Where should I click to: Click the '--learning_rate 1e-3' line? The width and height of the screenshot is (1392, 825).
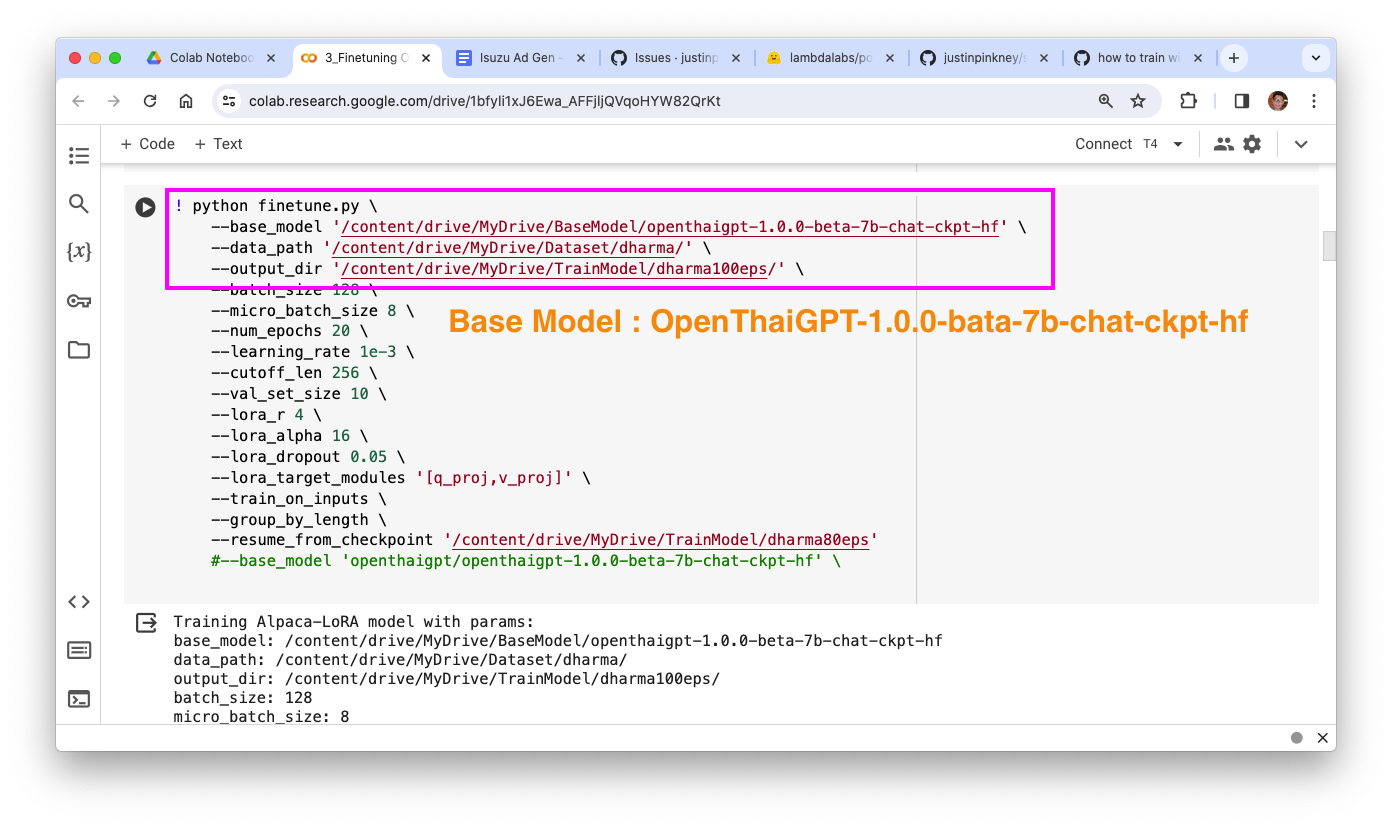(x=312, y=352)
